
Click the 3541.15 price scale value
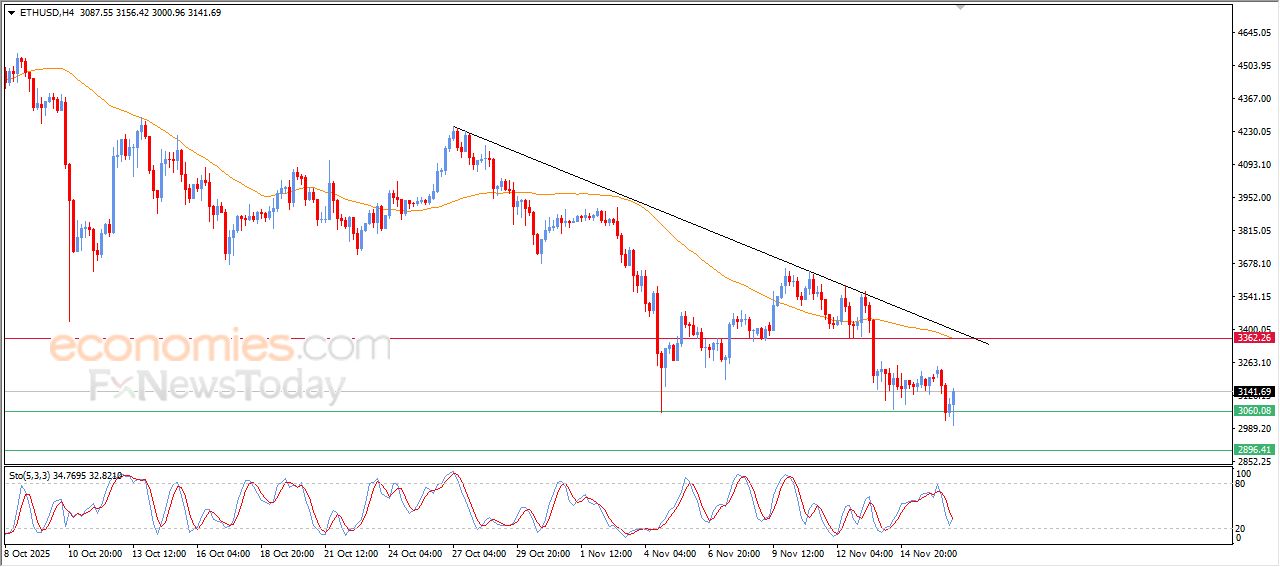pos(1254,297)
